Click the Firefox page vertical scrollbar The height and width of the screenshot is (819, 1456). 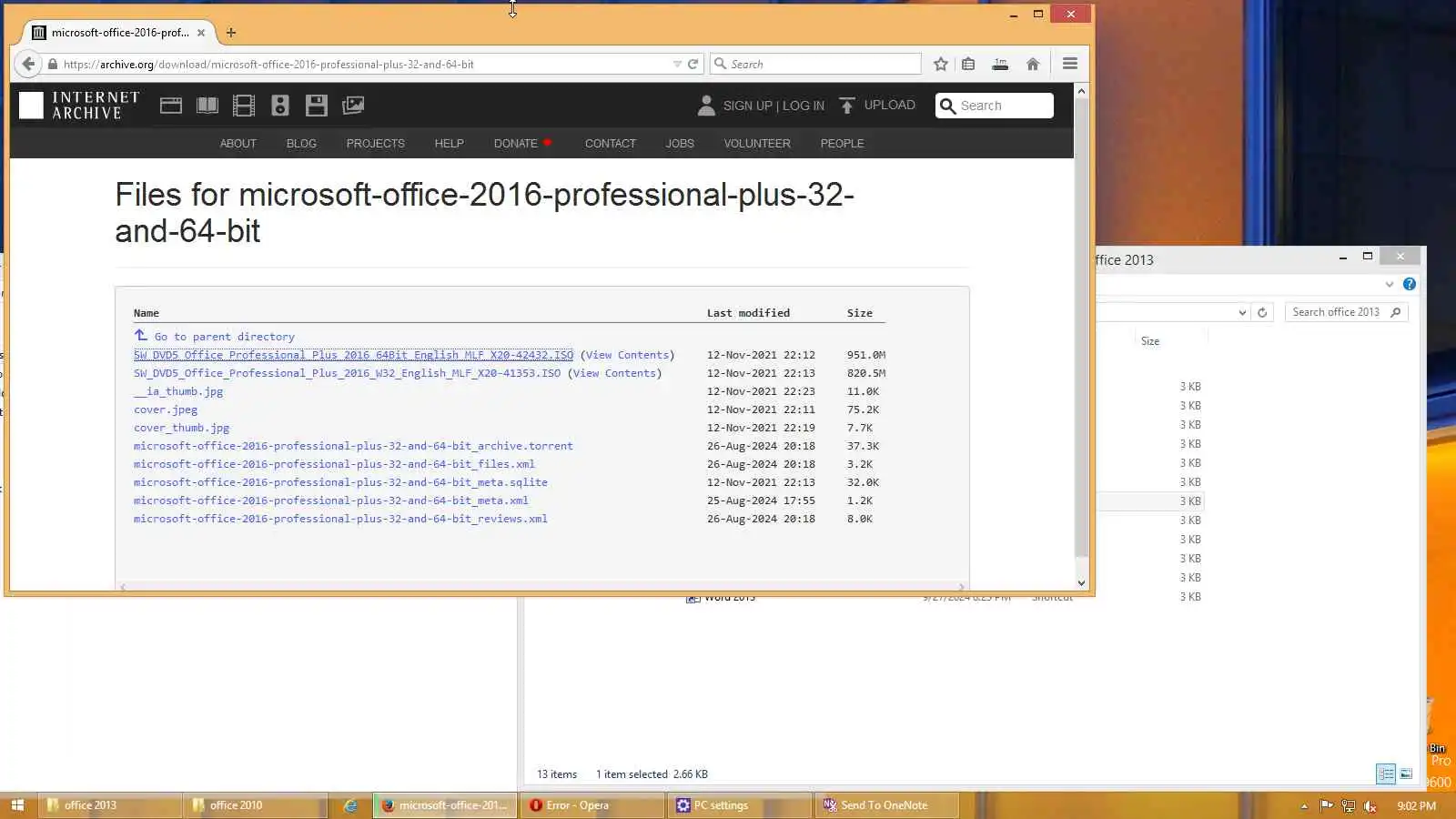pyautogui.click(x=1081, y=328)
